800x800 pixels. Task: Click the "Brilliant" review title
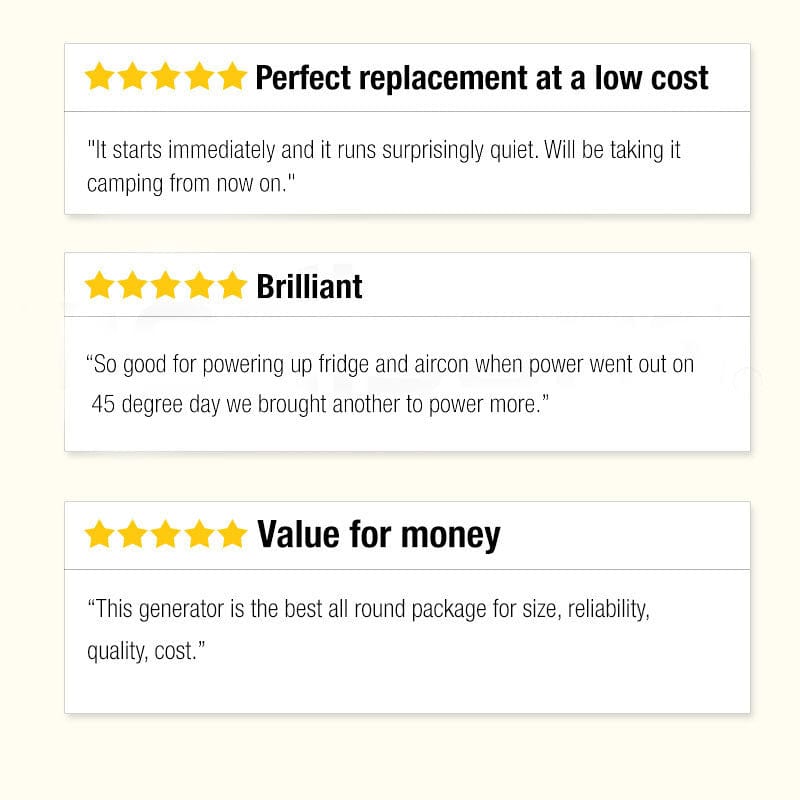click(x=309, y=287)
